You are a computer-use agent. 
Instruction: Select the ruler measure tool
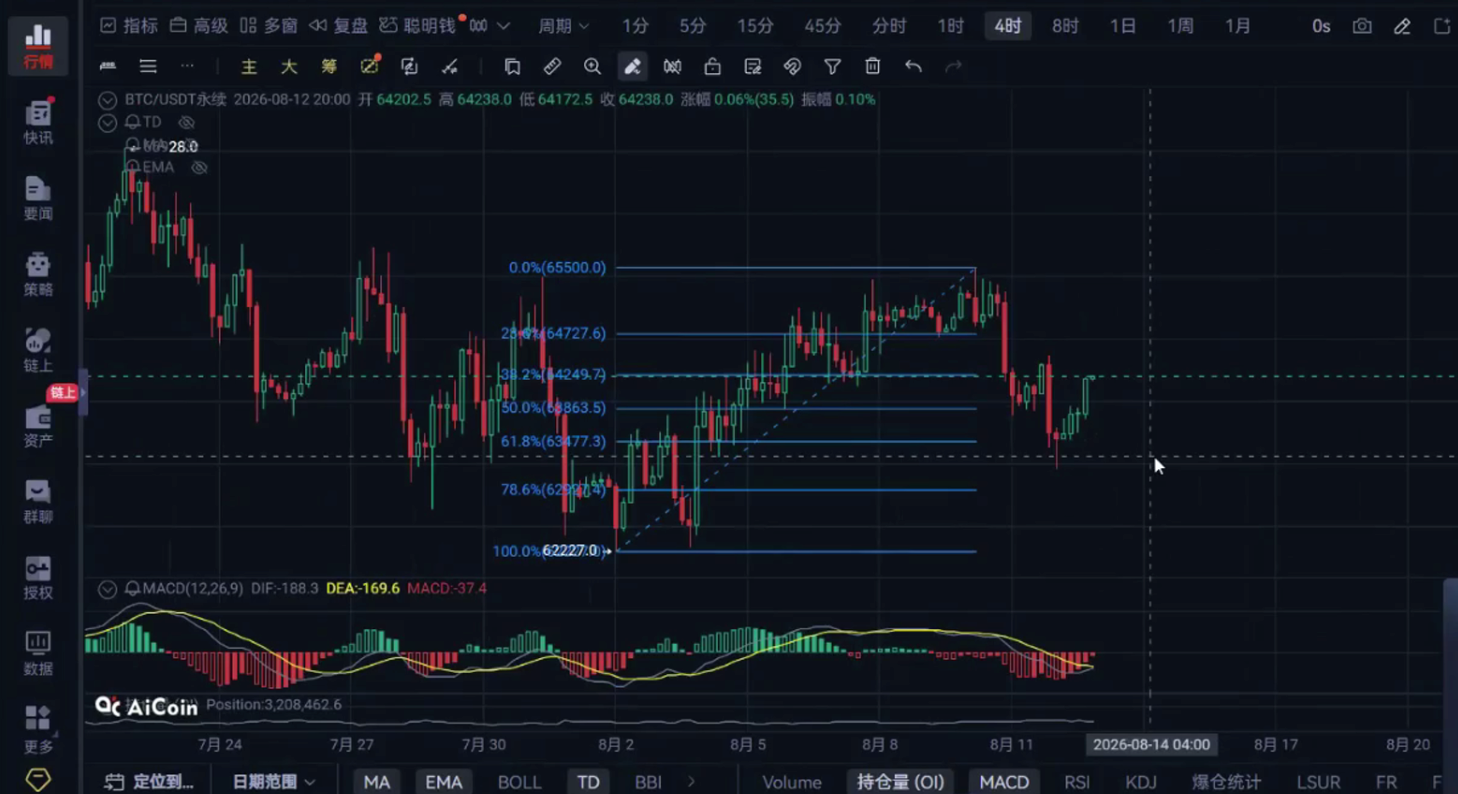click(x=552, y=66)
